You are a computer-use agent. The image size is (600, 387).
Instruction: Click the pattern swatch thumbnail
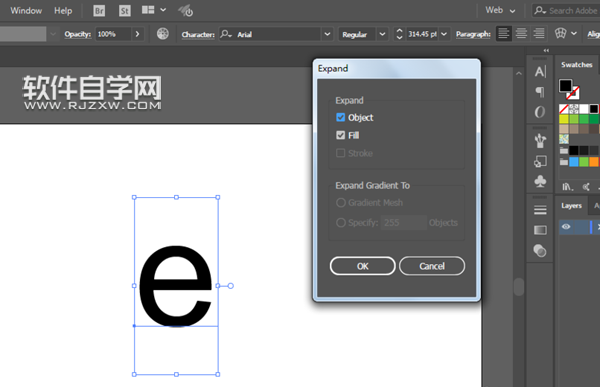tap(564, 139)
